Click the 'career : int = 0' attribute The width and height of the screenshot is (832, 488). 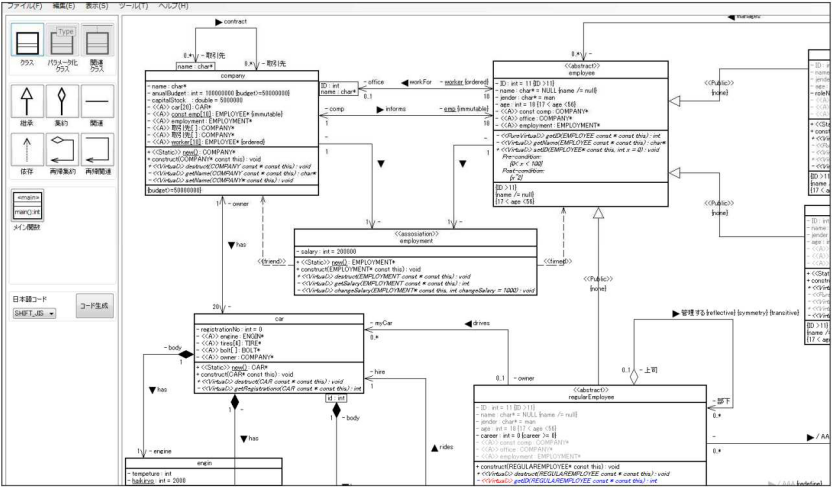coord(517,435)
